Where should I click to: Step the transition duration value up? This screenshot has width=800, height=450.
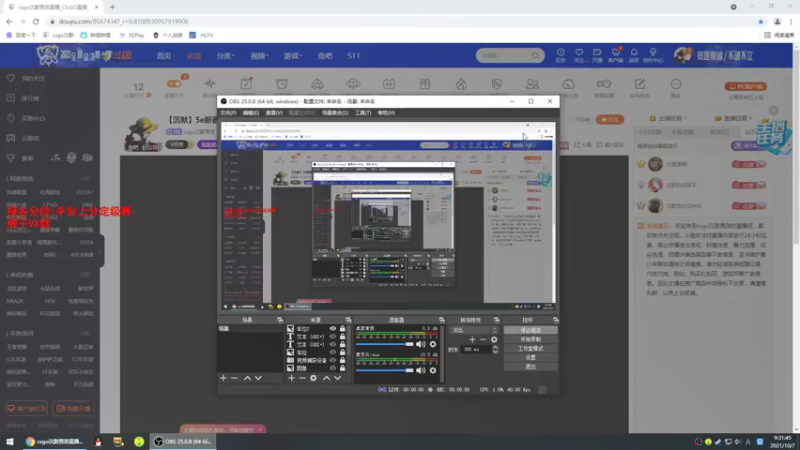pyautogui.click(x=495, y=347)
